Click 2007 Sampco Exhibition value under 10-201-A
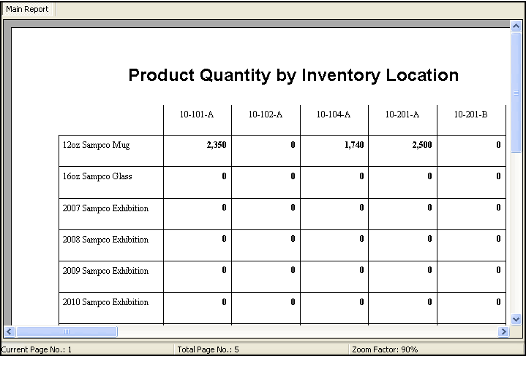This screenshot has height=370, width=528. (x=430, y=208)
